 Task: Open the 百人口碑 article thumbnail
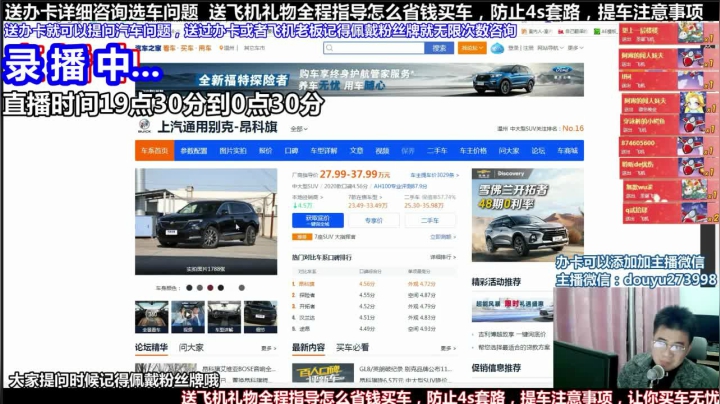(323, 373)
